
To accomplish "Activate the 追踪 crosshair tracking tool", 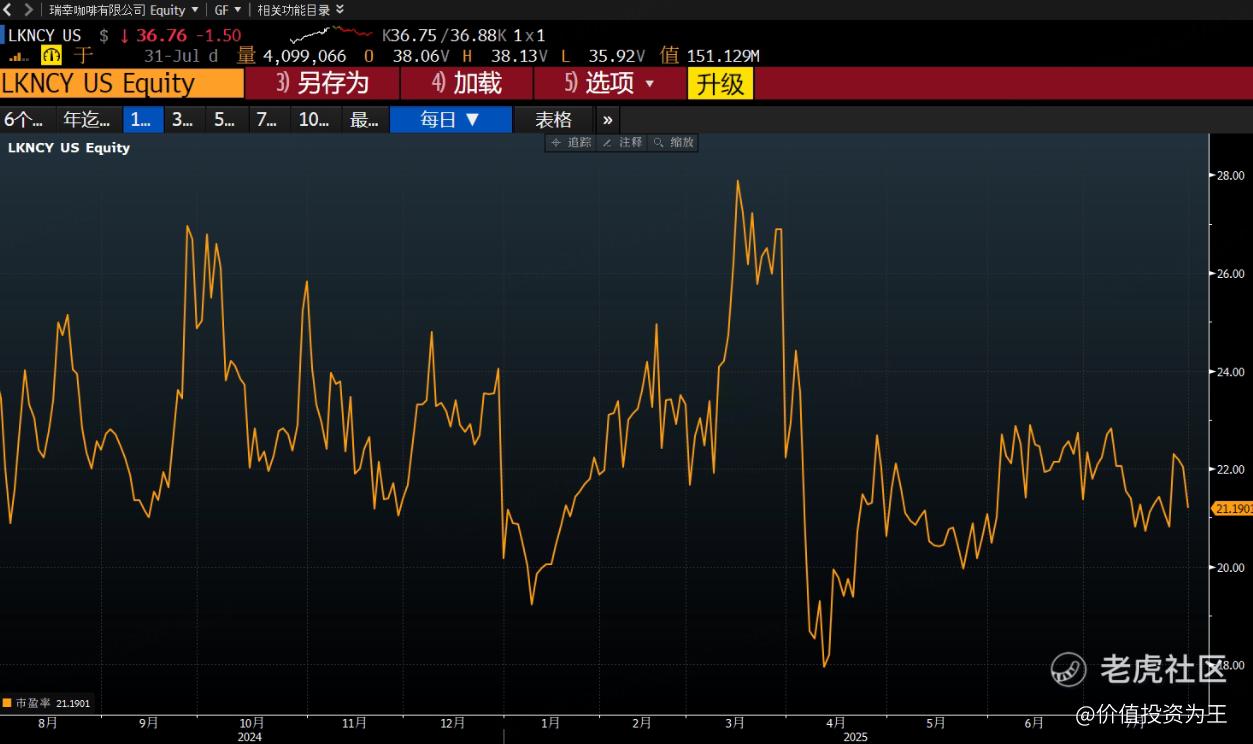I will point(571,143).
